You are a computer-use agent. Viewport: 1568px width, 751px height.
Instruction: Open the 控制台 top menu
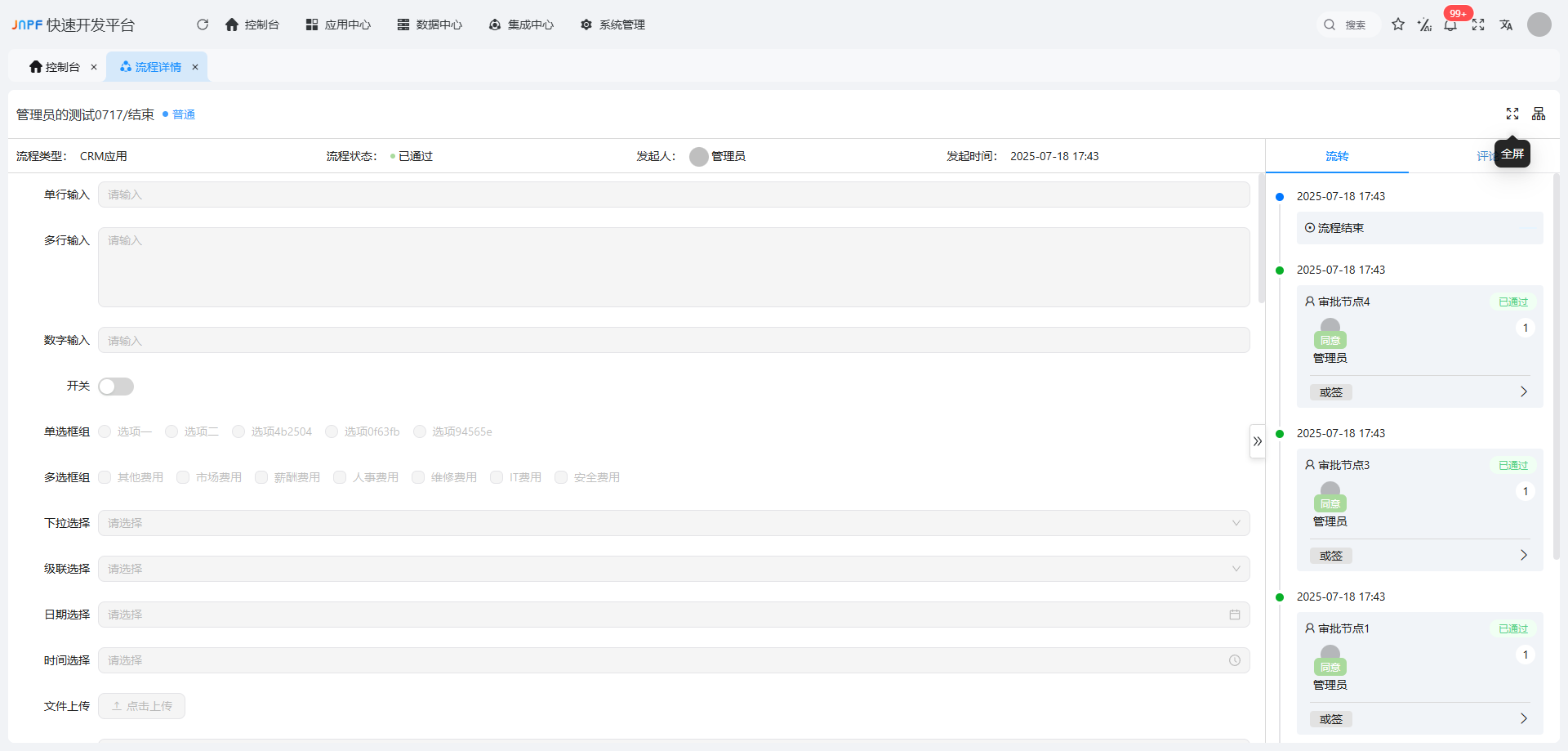[252, 25]
